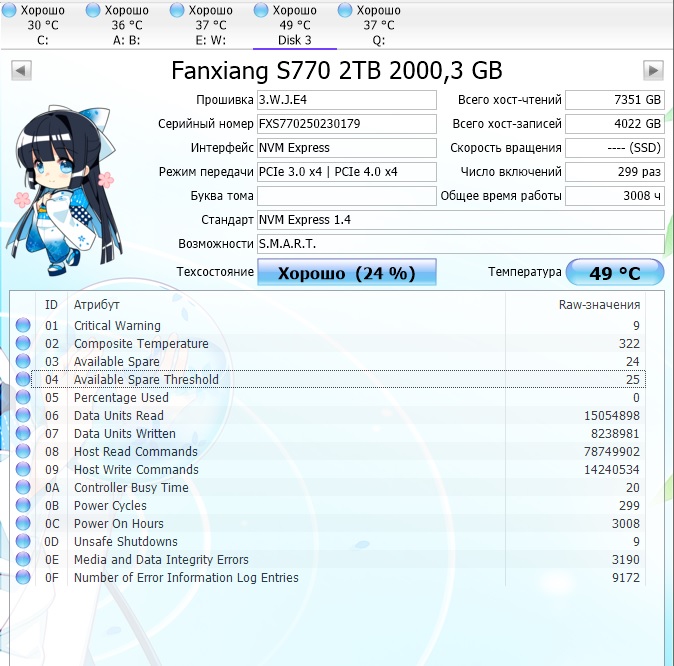Image resolution: width=674 pixels, height=666 pixels.
Task: Select the Power On Hours attribute text
Action: pyautogui.click(x=119, y=524)
